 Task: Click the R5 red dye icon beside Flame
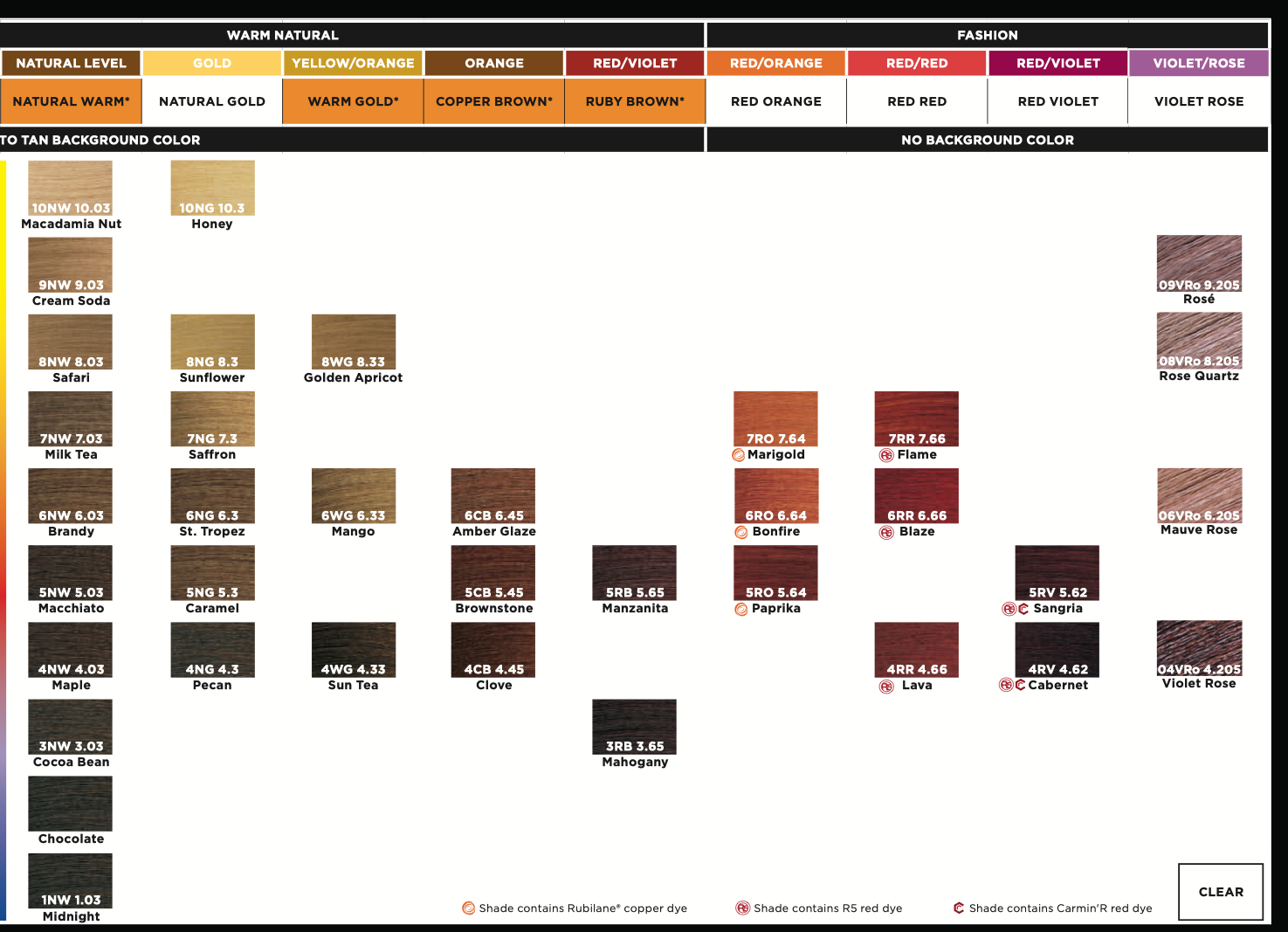pos(886,455)
